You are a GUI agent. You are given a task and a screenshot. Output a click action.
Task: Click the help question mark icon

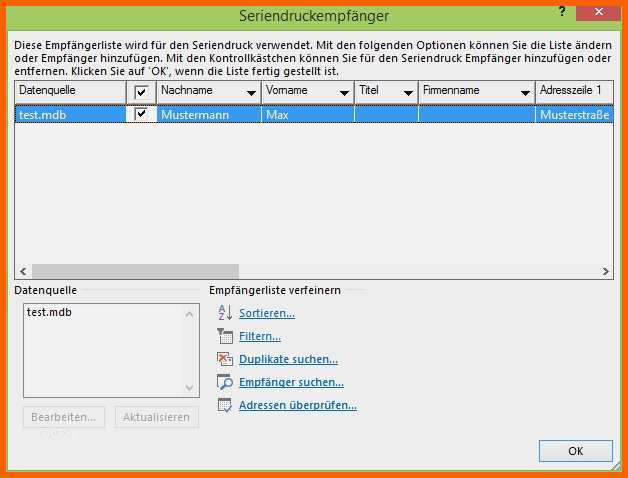562,12
